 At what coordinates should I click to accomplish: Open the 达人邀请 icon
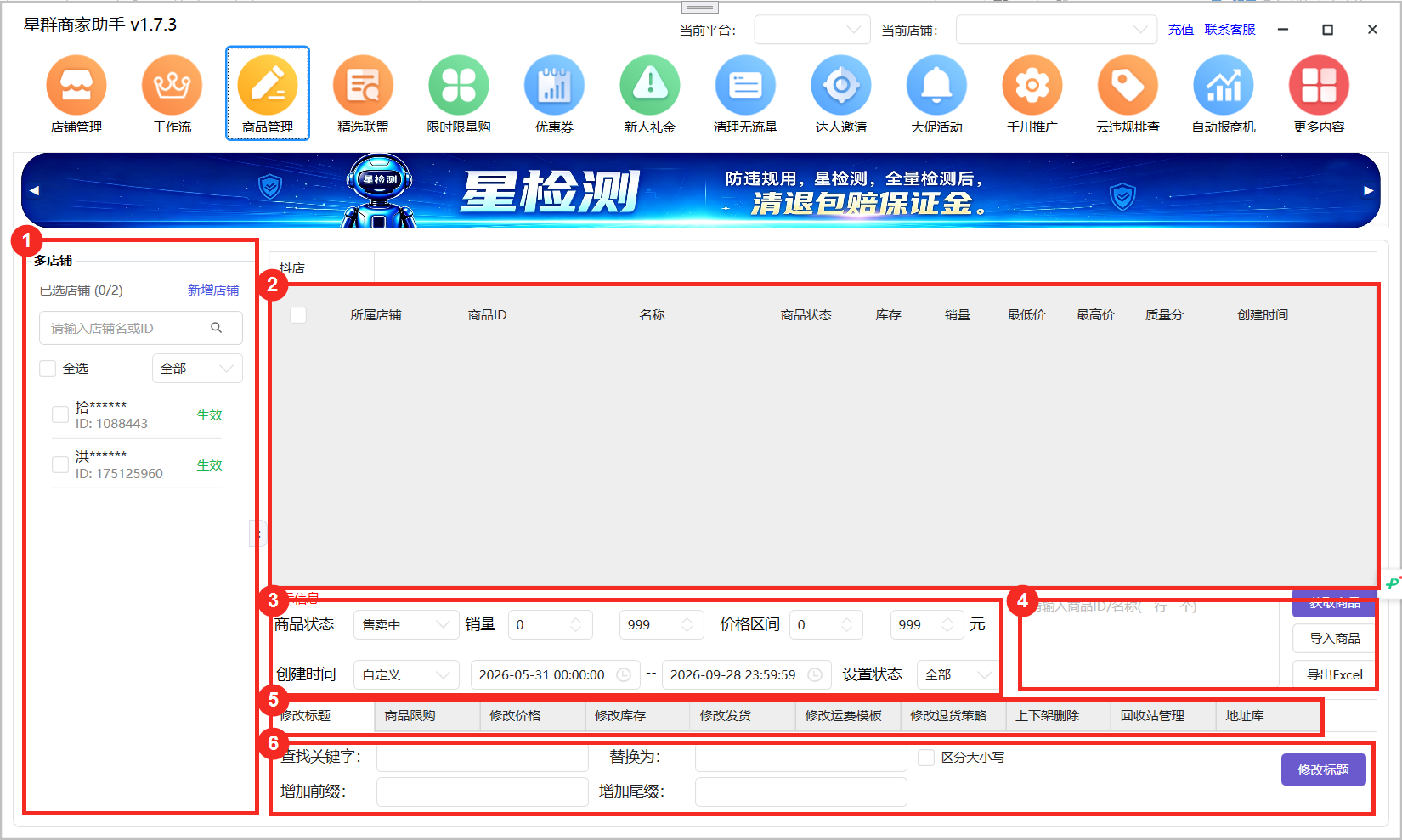(841, 85)
